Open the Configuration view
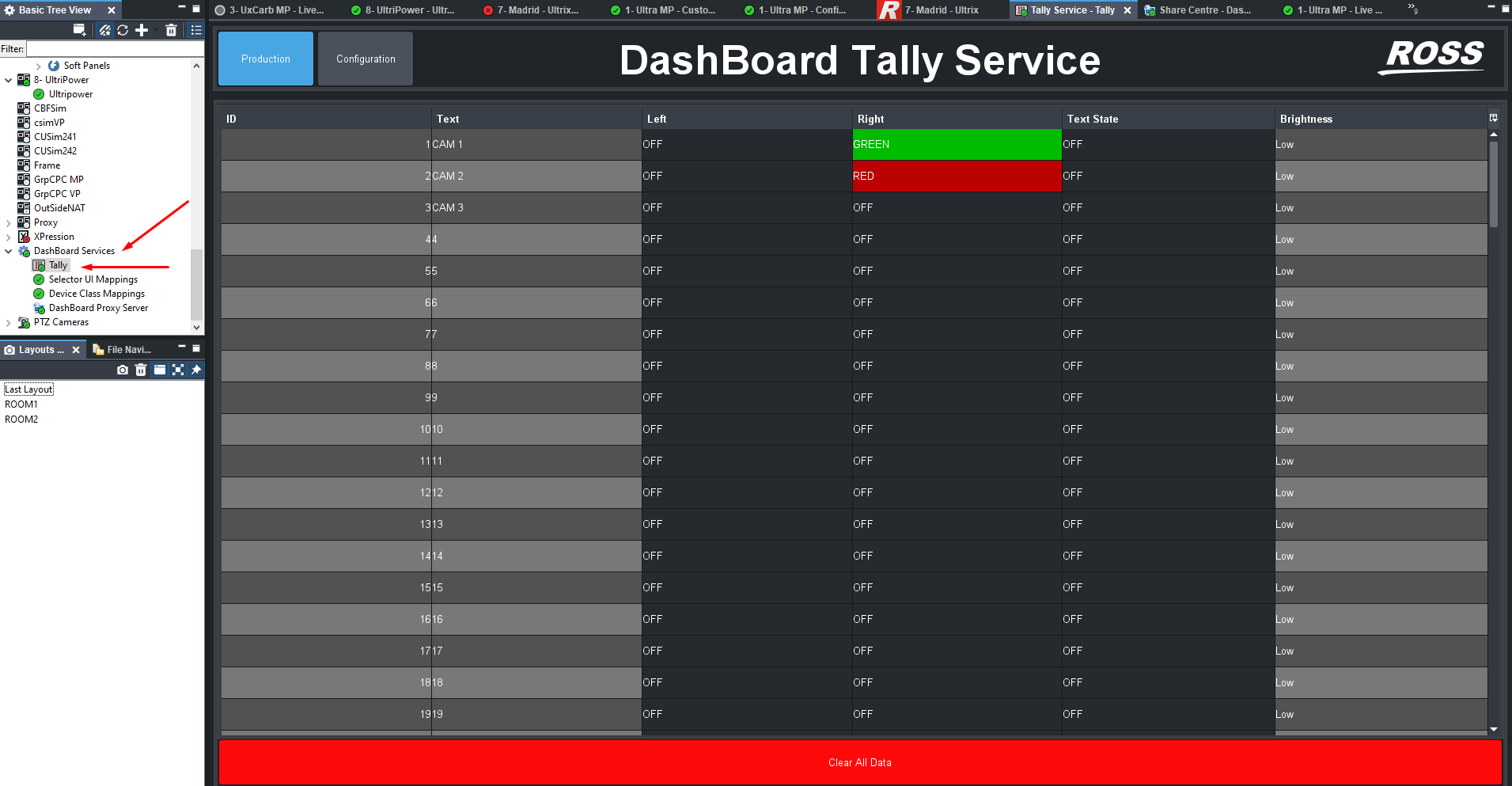Viewport: 1512px width, 786px height. pos(366,59)
